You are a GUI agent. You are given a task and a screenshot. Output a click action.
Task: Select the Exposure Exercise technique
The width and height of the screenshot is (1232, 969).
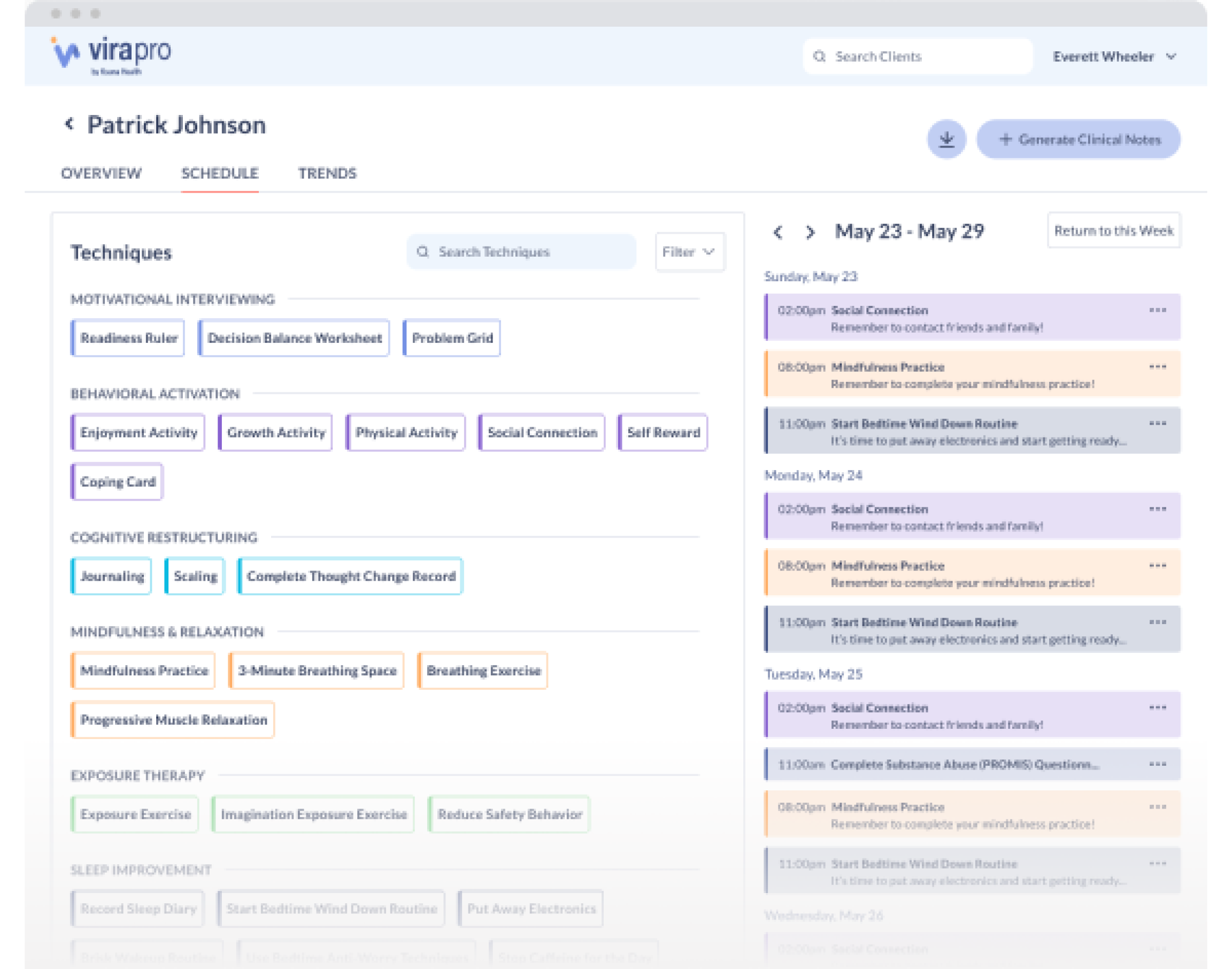pos(134,814)
